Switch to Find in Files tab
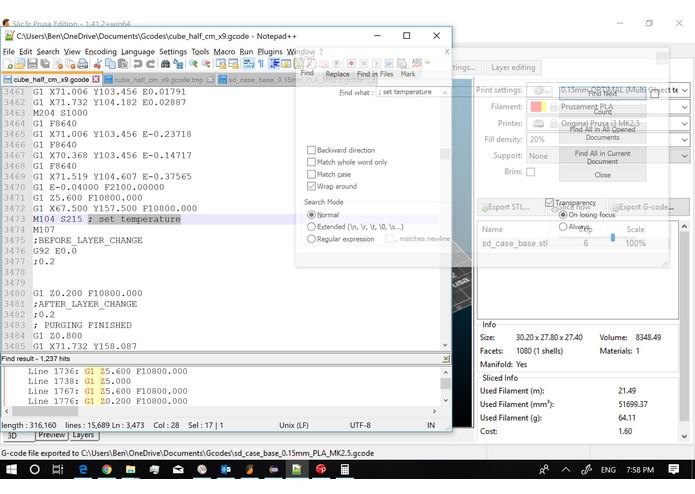 (375, 74)
